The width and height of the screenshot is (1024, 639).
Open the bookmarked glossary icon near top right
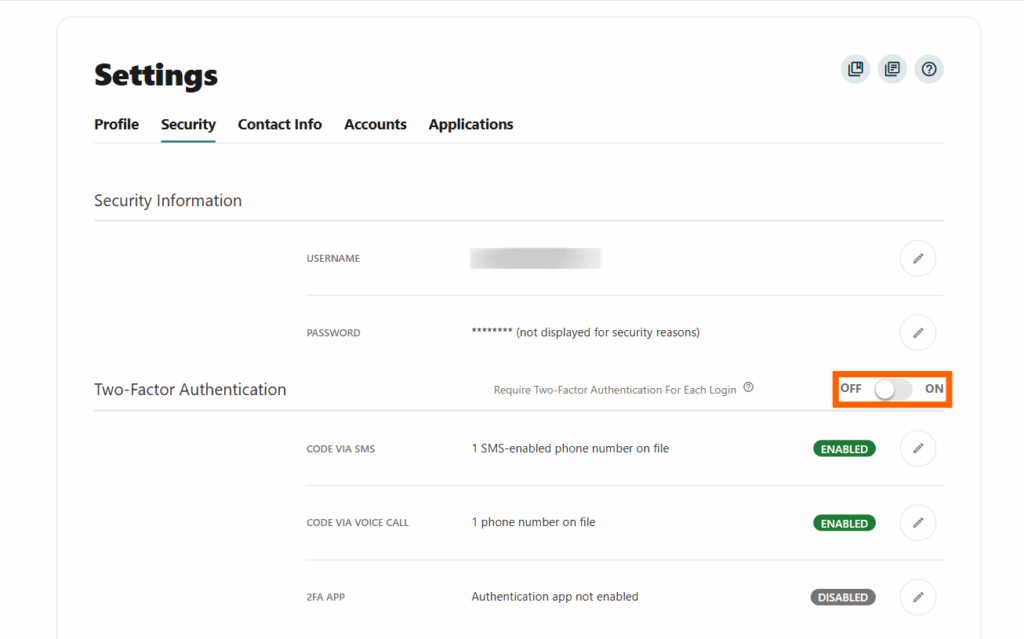(855, 68)
